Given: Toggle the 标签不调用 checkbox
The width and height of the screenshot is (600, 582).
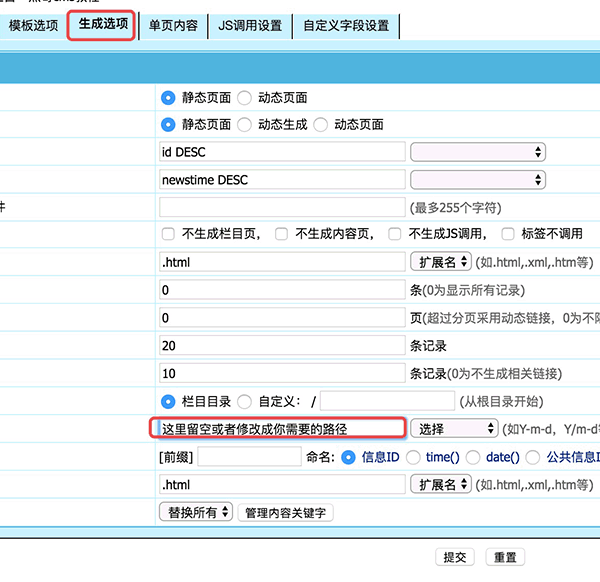Looking at the screenshot, I should (508, 234).
